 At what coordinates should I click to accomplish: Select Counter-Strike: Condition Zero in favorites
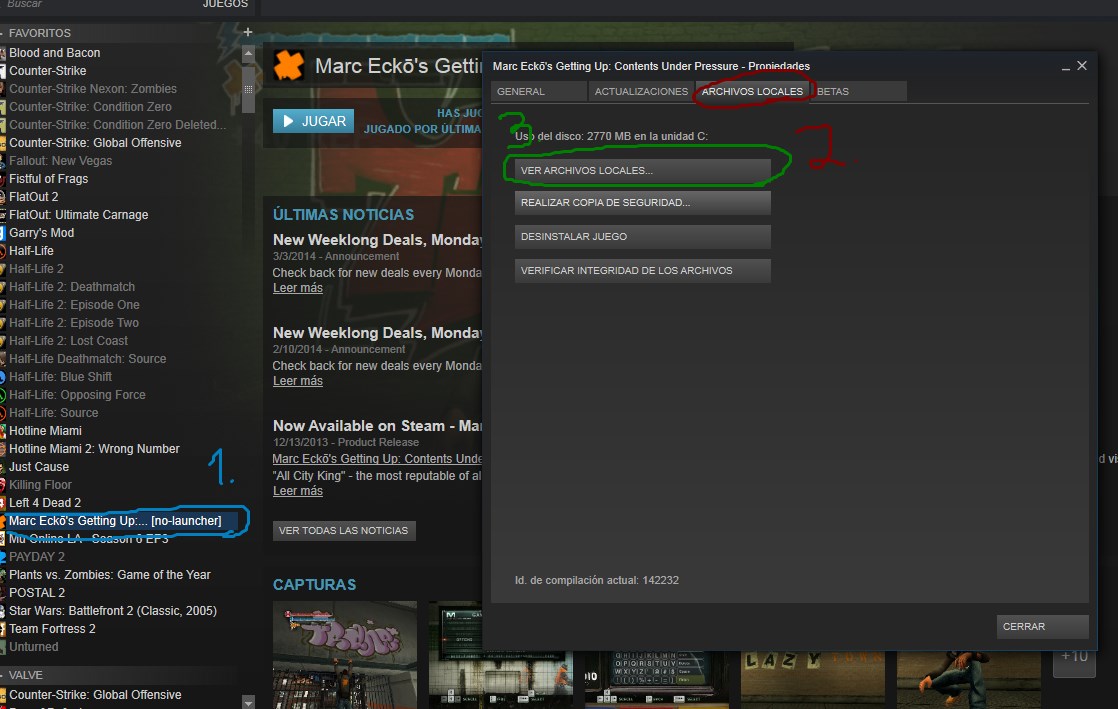pos(91,106)
